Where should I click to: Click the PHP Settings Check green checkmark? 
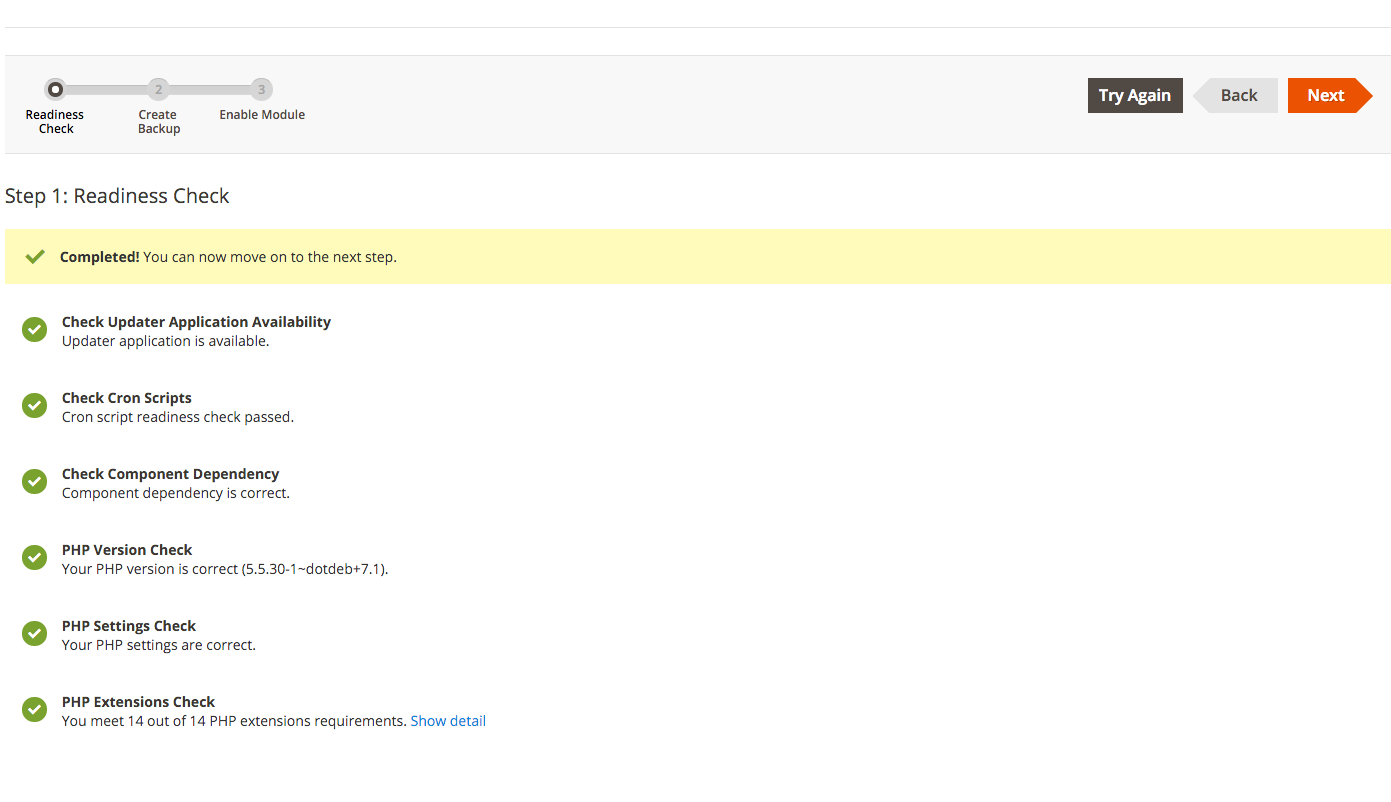pos(34,634)
